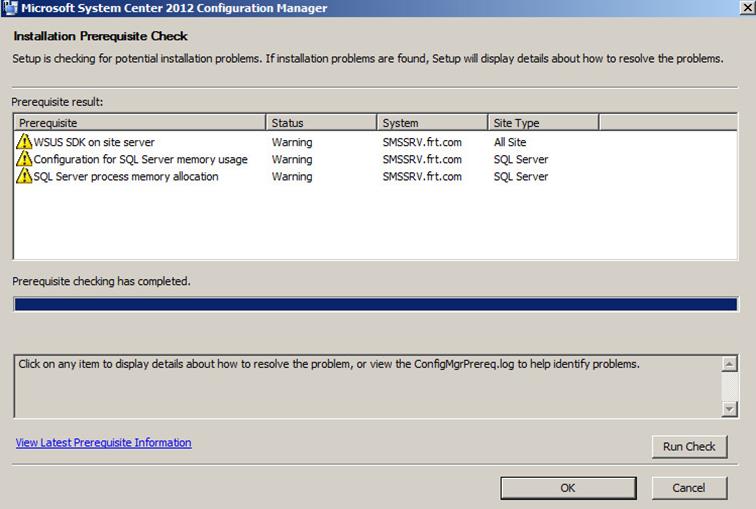Click the Run Check button
The height and width of the screenshot is (509, 756).
point(689,447)
